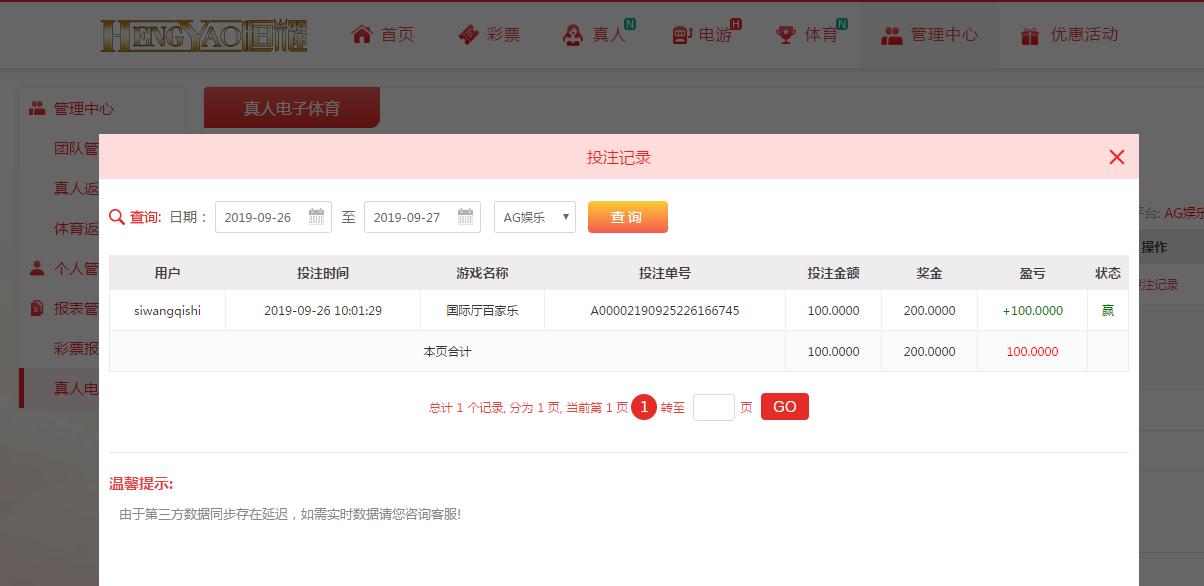Click username siwangqishi cell
The height and width of the screenshot is (586, 1204).
point(168,310)
